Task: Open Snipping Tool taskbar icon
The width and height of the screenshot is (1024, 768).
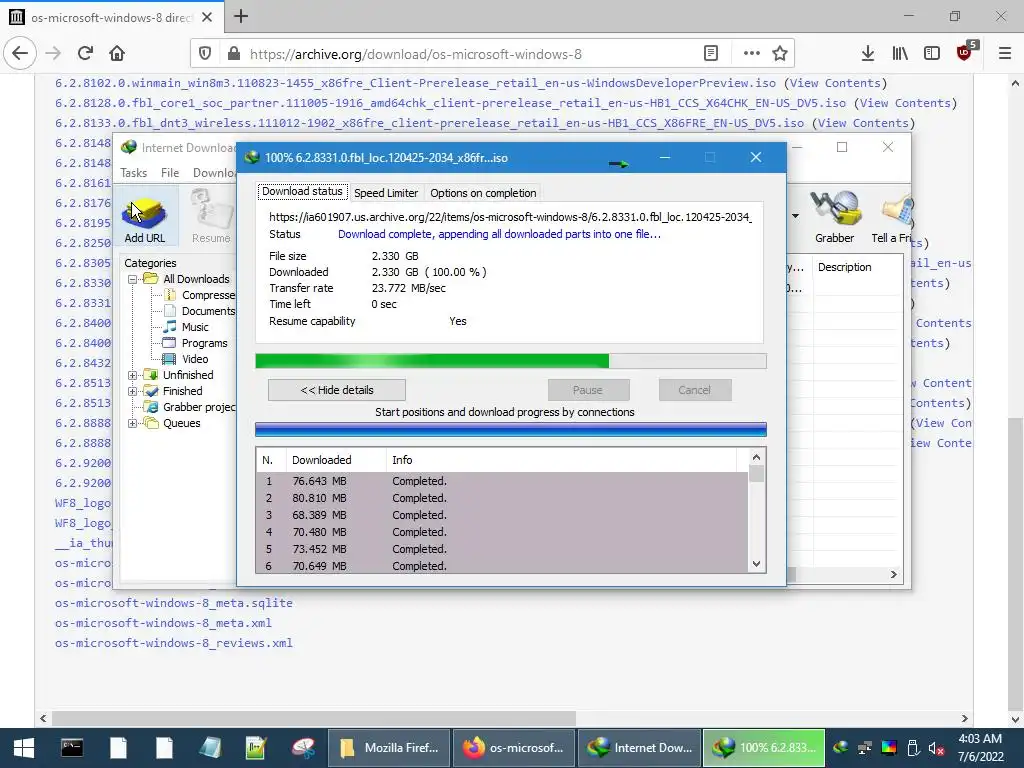Action: click(x=303, y=748)
